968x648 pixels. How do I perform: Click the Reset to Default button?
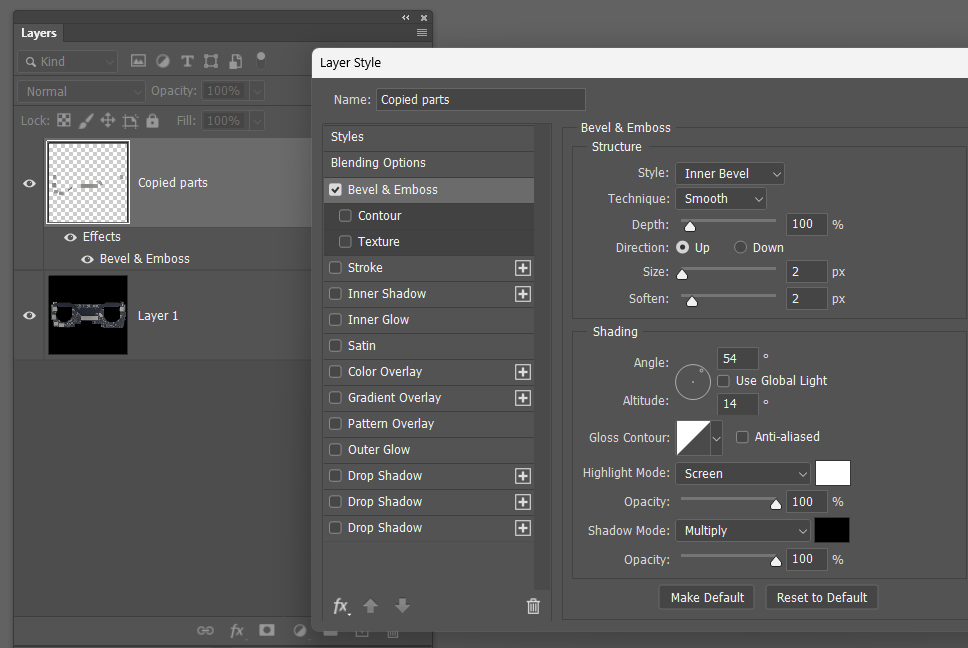(821, 597)
